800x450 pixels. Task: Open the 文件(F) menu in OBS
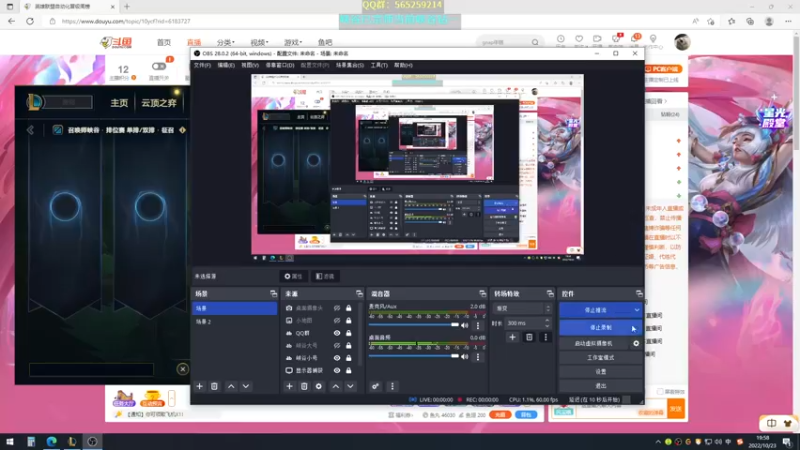pos(202,65)
